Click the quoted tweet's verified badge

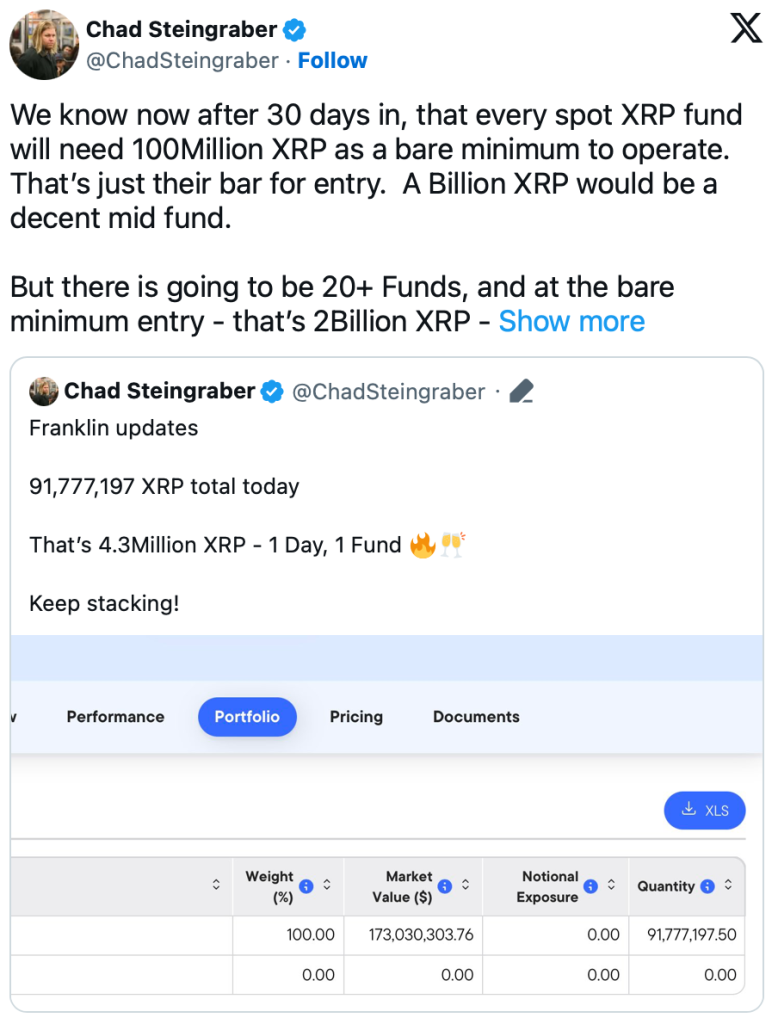272,392
